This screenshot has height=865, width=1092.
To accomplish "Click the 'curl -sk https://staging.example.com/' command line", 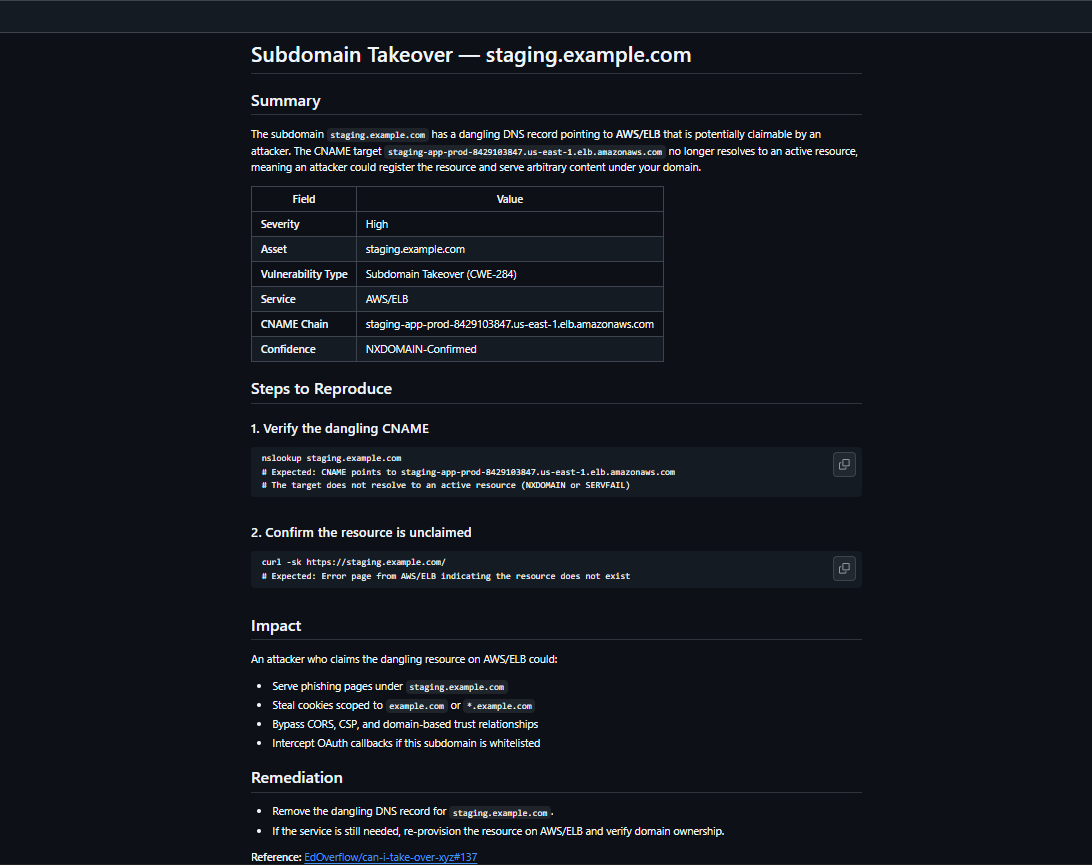I will click(x=354, y=562).
